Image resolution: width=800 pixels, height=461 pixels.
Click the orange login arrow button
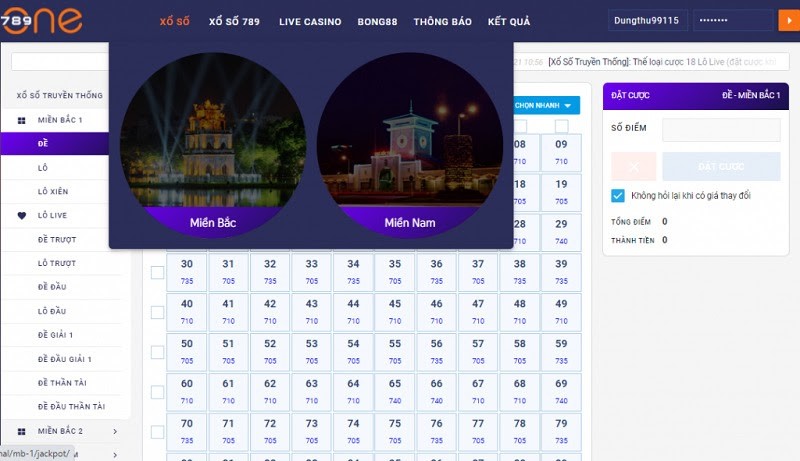pyautogui.click(x=788, y=21)
